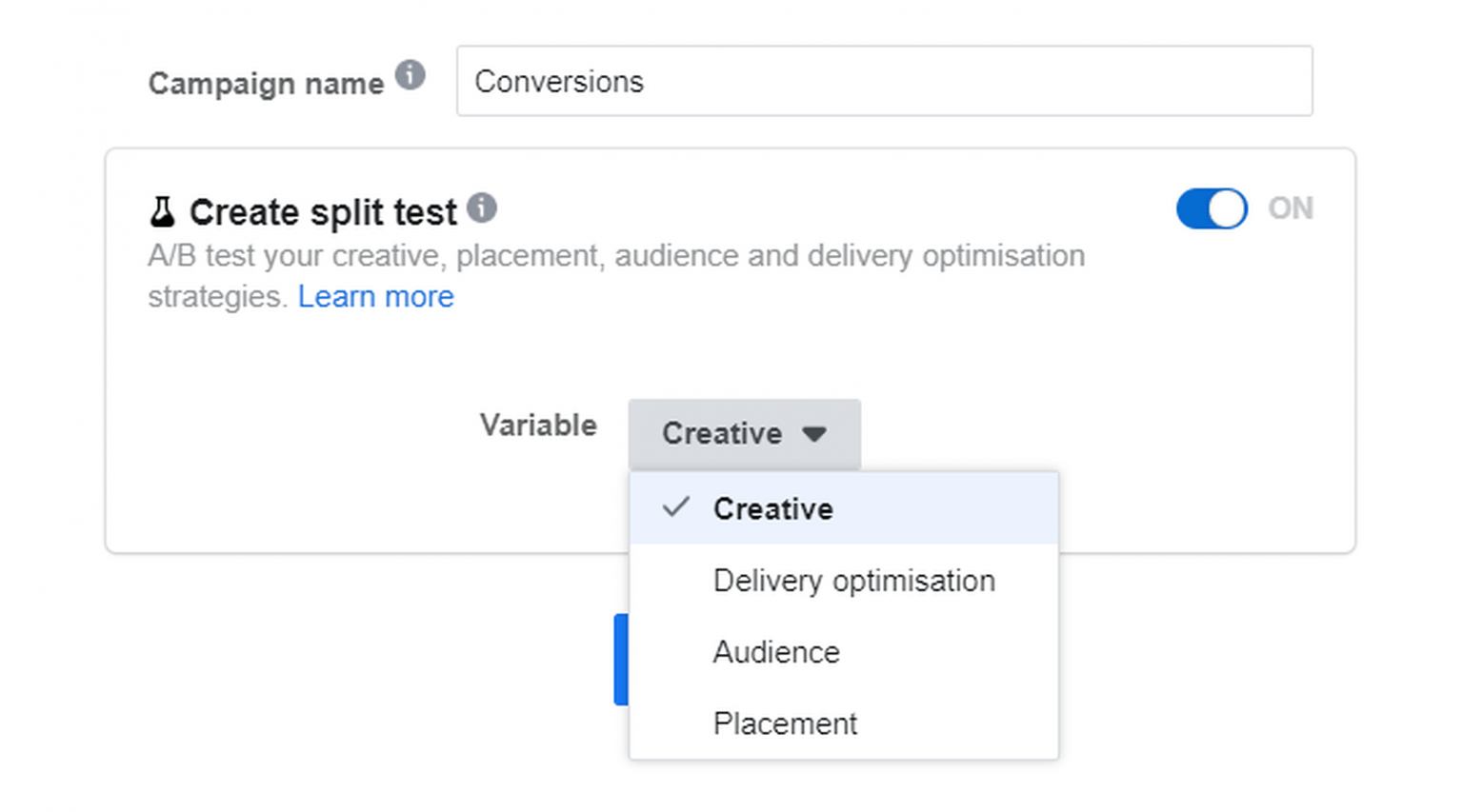This screenshot has height=812, width=1463.
Task: Click the Variable label
Action: point(538,426)
